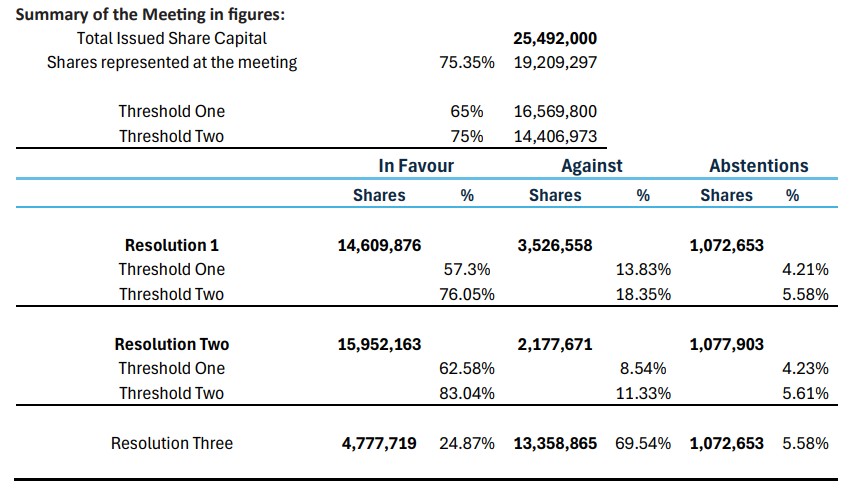Select the Resolution 1 row label

click(172, 245)
